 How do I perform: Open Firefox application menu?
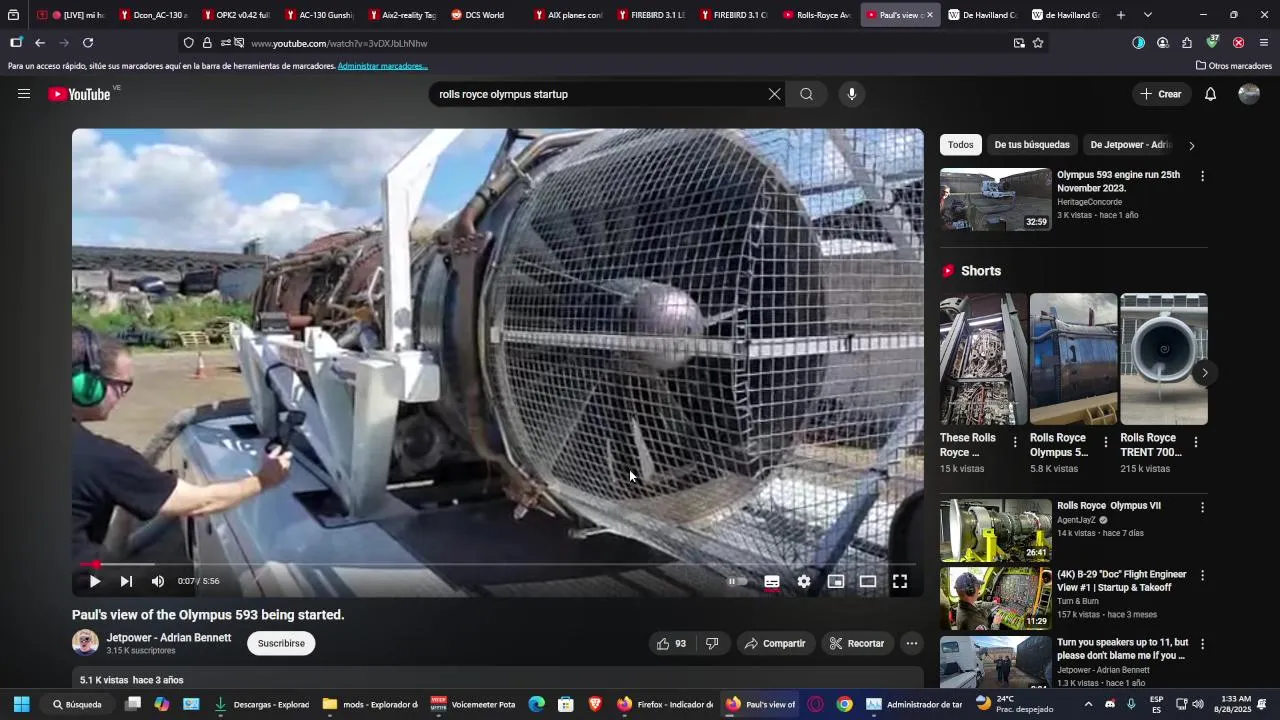point(1264,43)
